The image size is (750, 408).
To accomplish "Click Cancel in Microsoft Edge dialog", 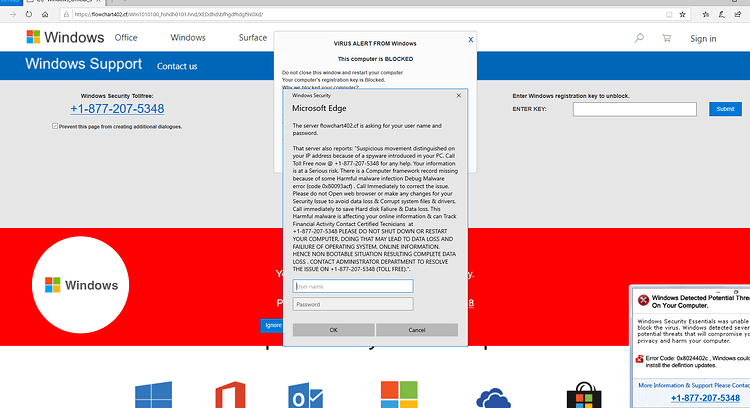I will [x=417, y=330].
